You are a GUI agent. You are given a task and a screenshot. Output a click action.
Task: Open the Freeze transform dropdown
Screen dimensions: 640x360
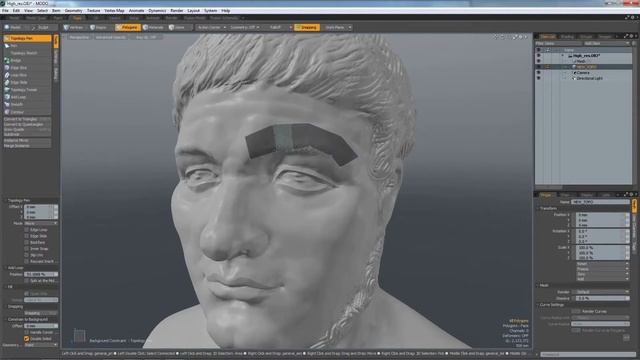602,269
